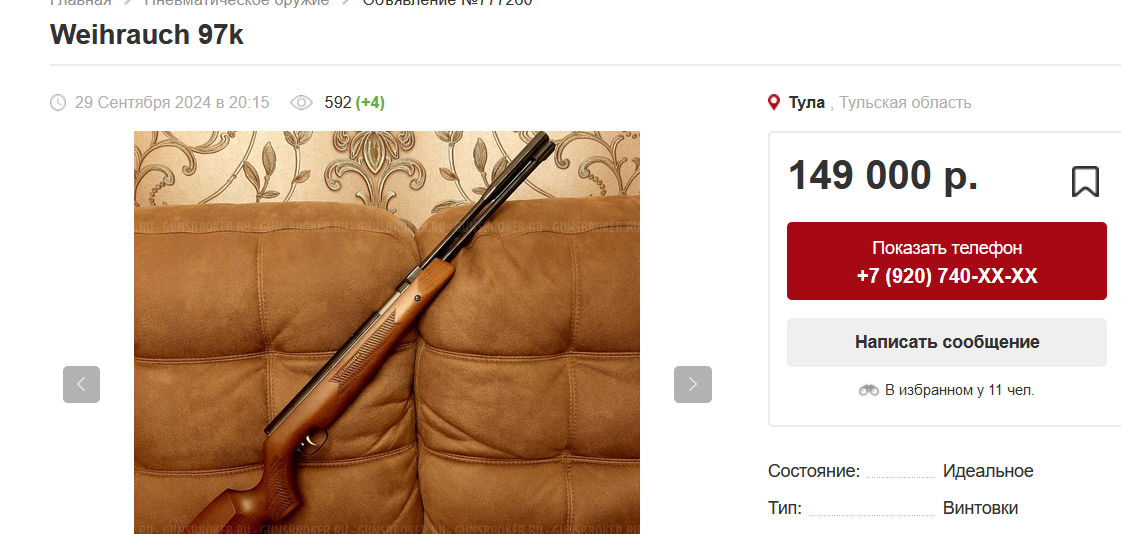This screenshot has width=1121, height=534.
Task: Save the listing with the bookmark icon
Action: [x=1085, y=182]
